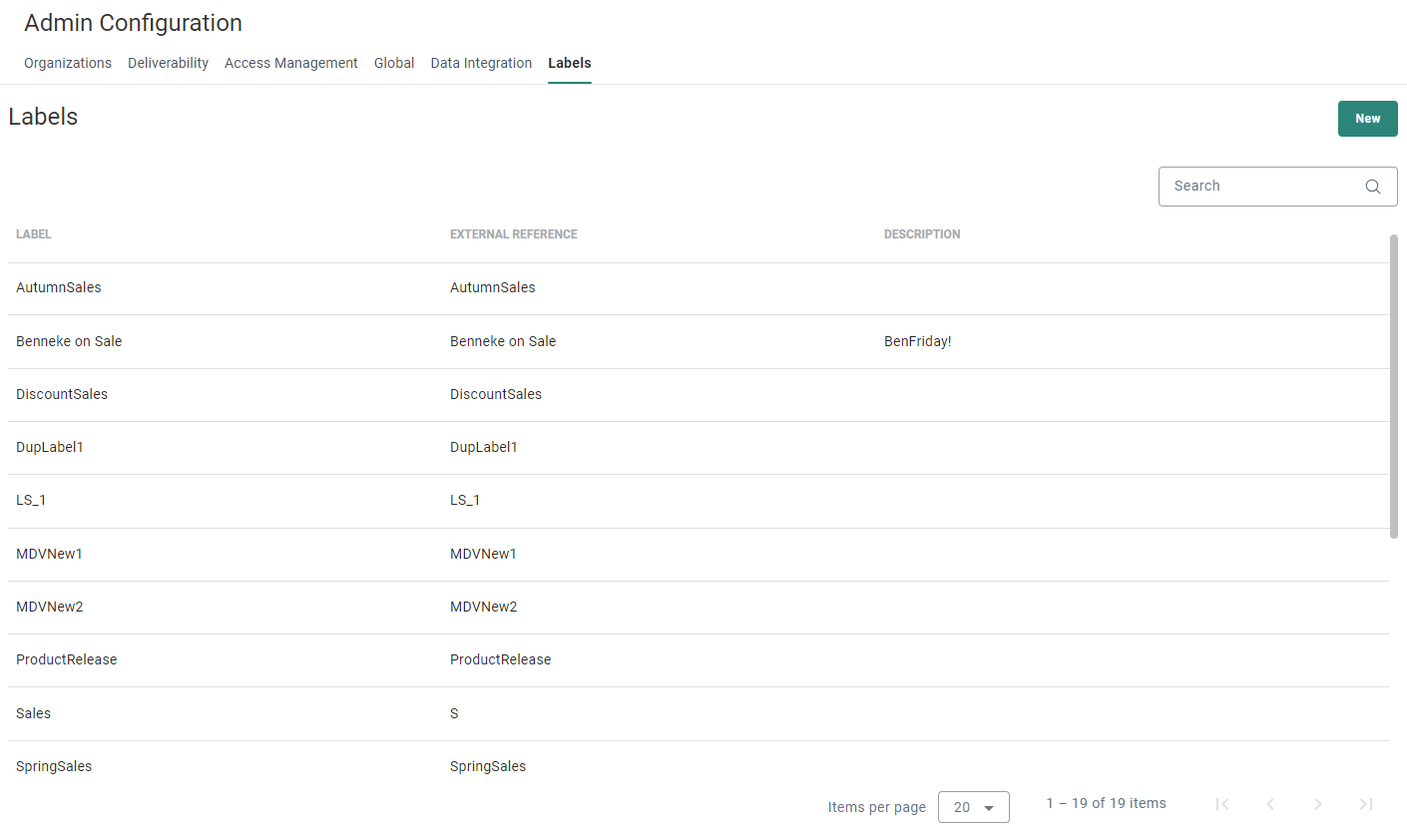1407x840 pixels.
Task: Click the New label button
Action: tap(1367, 119)
